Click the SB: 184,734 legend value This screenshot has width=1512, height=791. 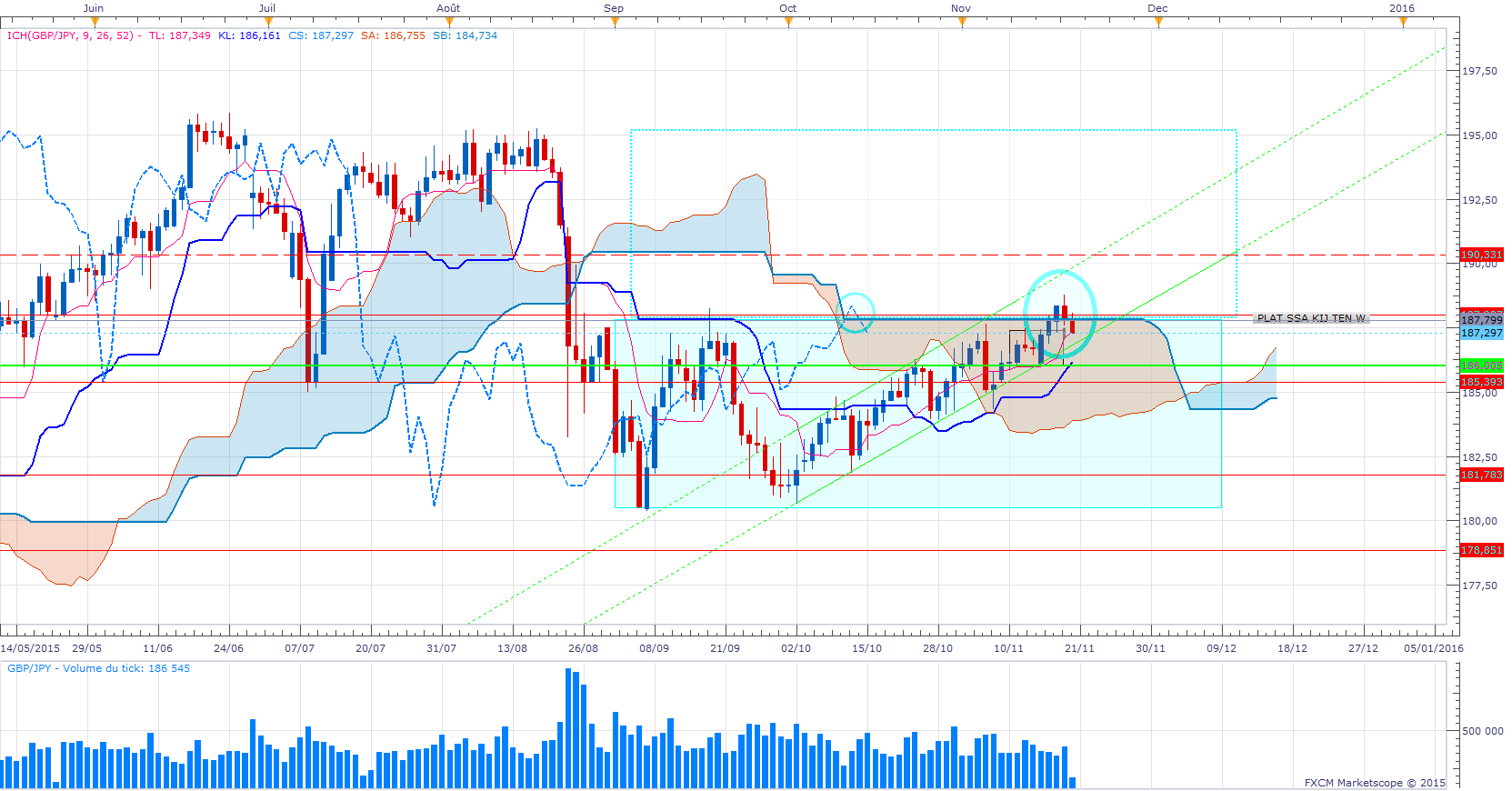click(465, 35)
